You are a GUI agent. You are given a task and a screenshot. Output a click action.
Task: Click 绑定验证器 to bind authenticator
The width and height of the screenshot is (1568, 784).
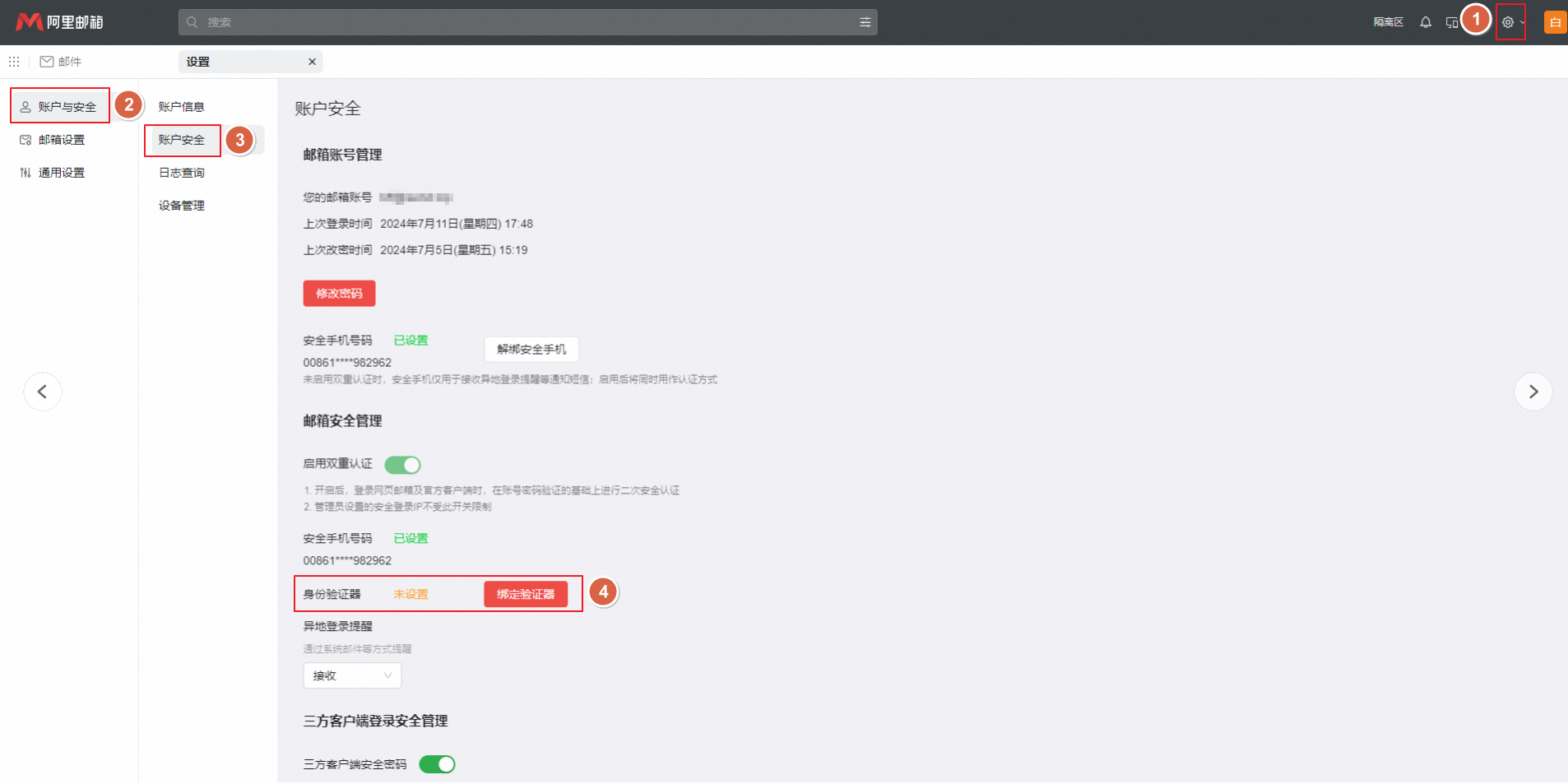pos(527,593)
